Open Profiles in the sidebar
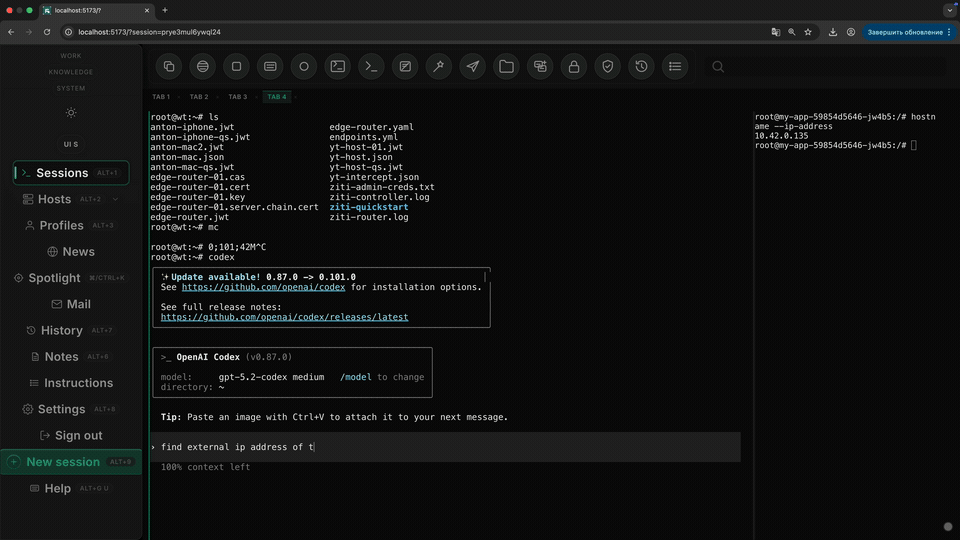This screenshot has width=960, height=540. coord(61,226)
